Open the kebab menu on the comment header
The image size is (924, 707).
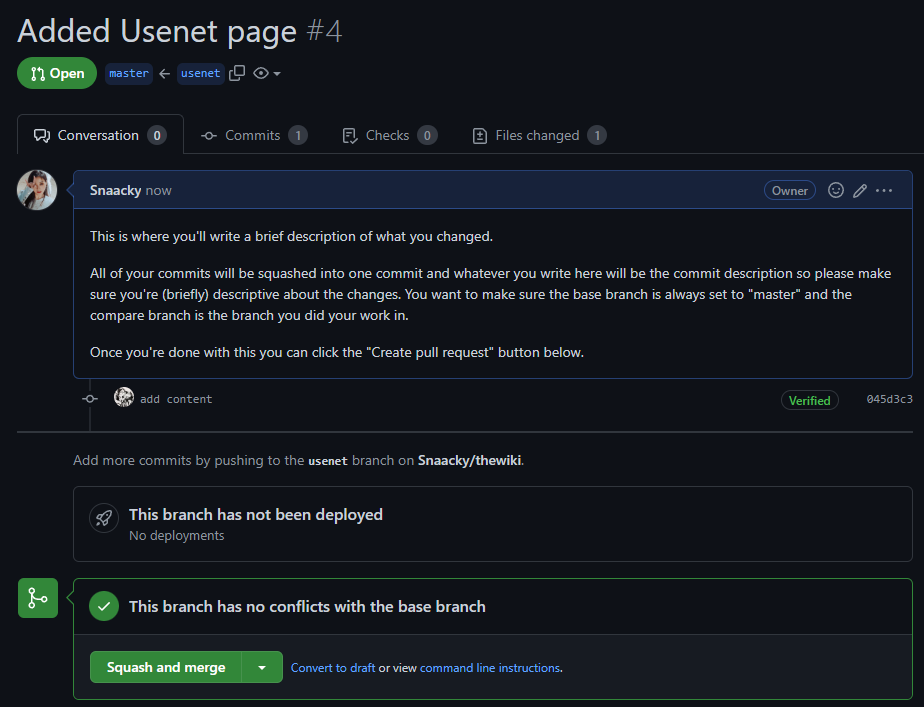(x=883, y=190)
